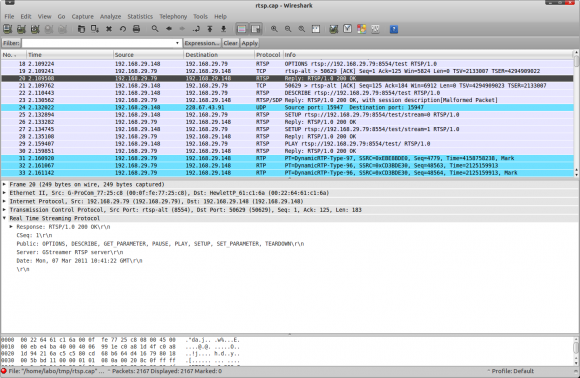This screenshot has height=378, width=580.
Task: Open the Go menu
Action: [61, 17]
